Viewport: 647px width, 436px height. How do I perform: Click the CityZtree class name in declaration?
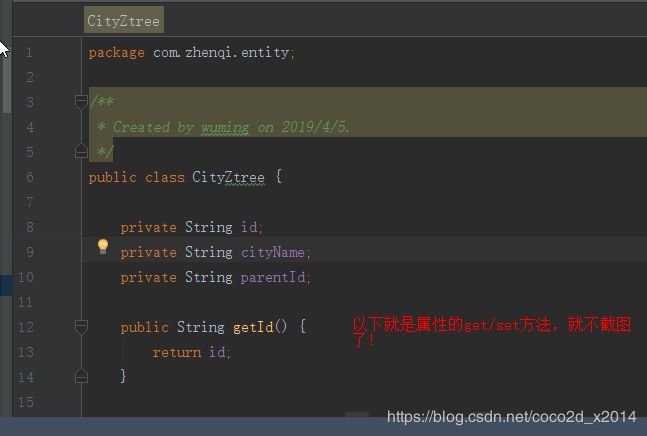point(228,177)
